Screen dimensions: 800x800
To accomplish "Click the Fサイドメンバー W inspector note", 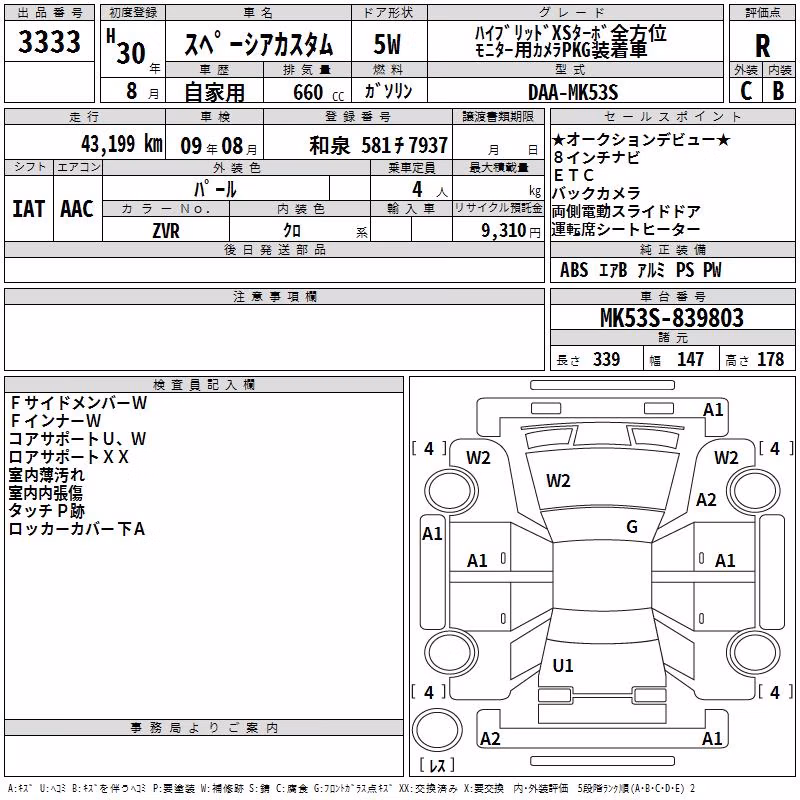I will coord(78,403).
